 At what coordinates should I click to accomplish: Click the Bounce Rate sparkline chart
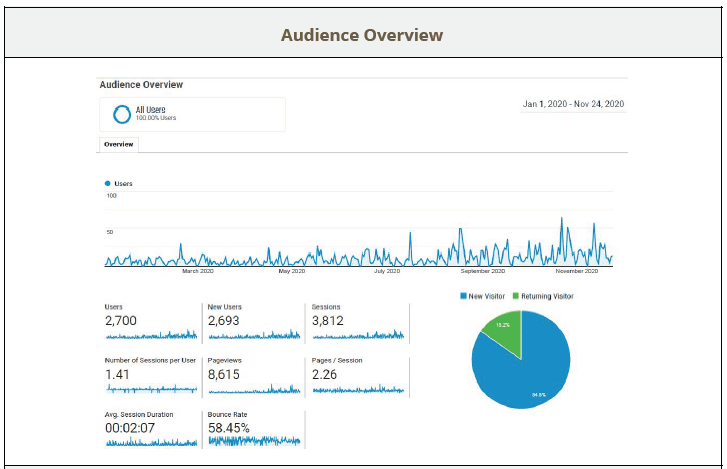(x=254, y=441)
